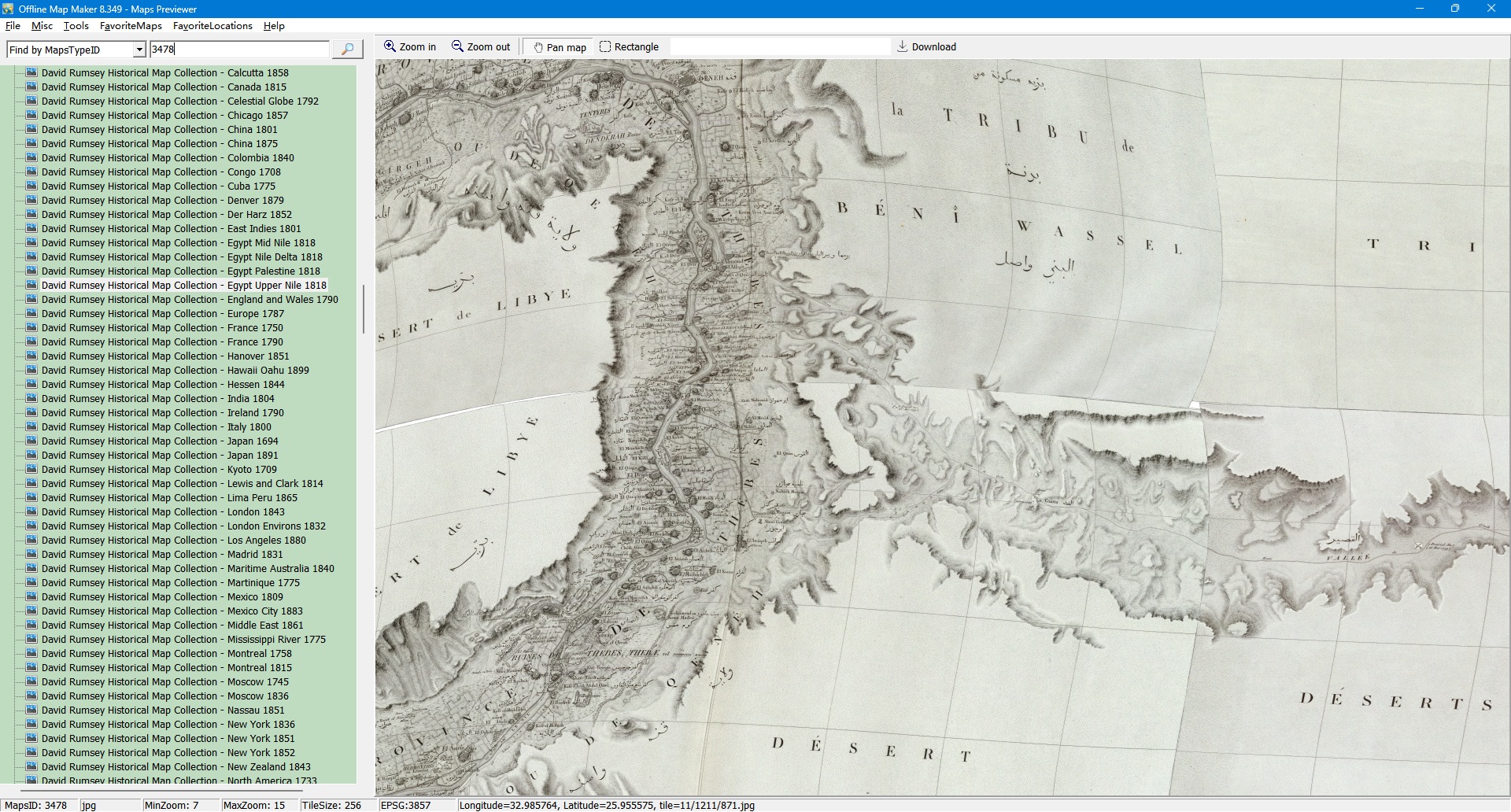Select the Pan map hand tool
Viewport: 1511px width, 812px height.
click(539, 47)
